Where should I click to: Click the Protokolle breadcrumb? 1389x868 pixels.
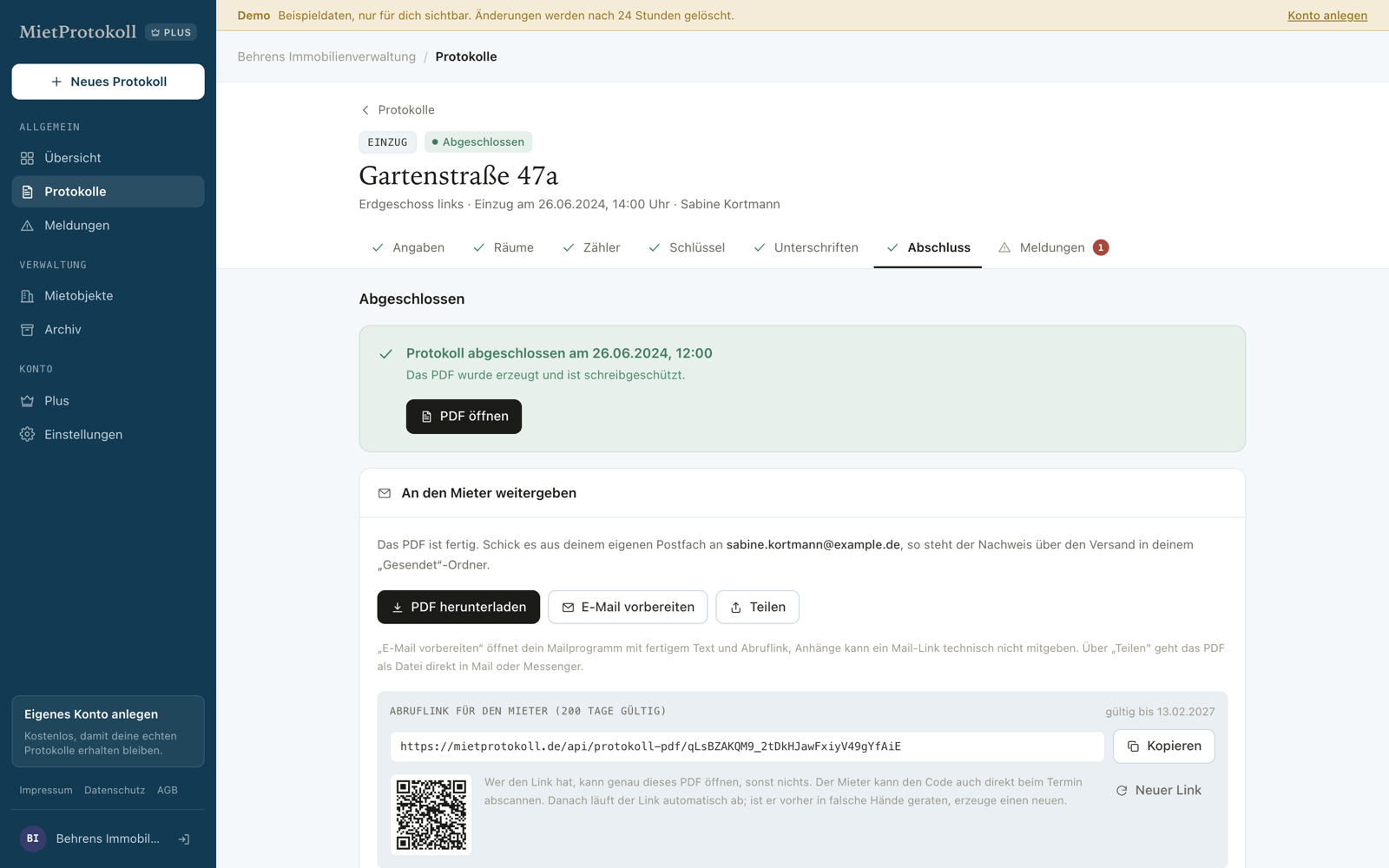(x=466, y=56)
